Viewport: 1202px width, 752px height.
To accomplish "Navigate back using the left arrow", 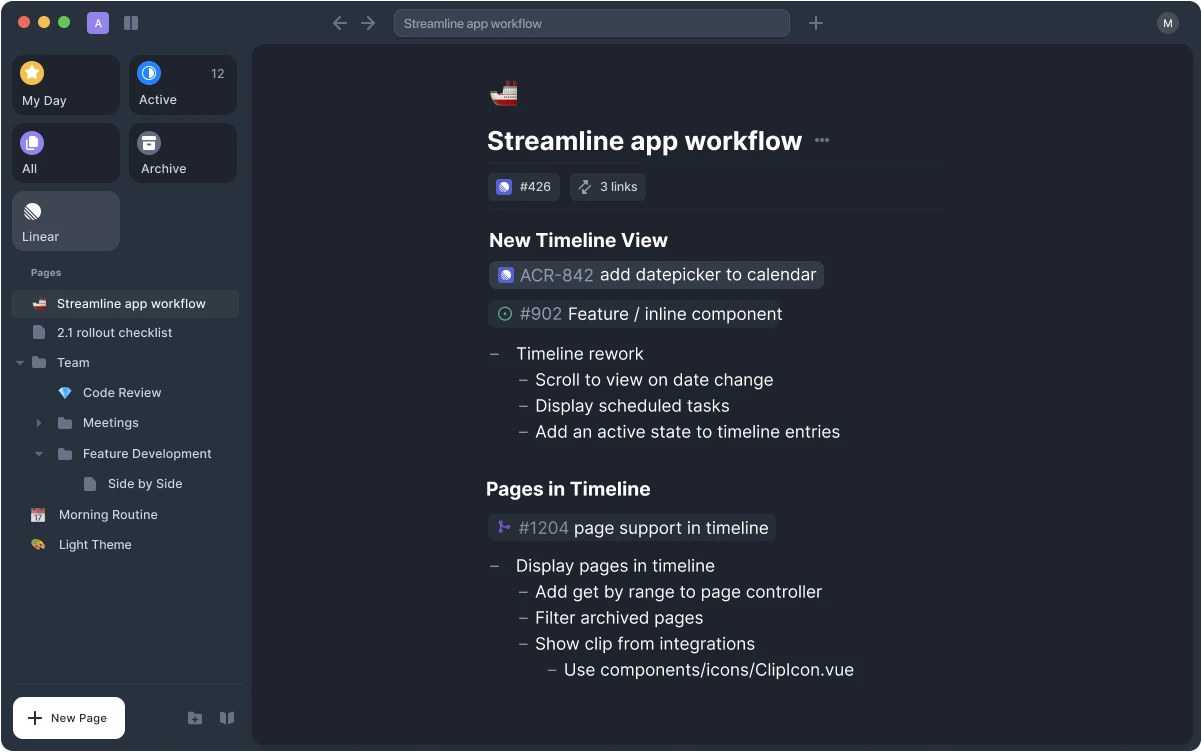I will 340,22.
